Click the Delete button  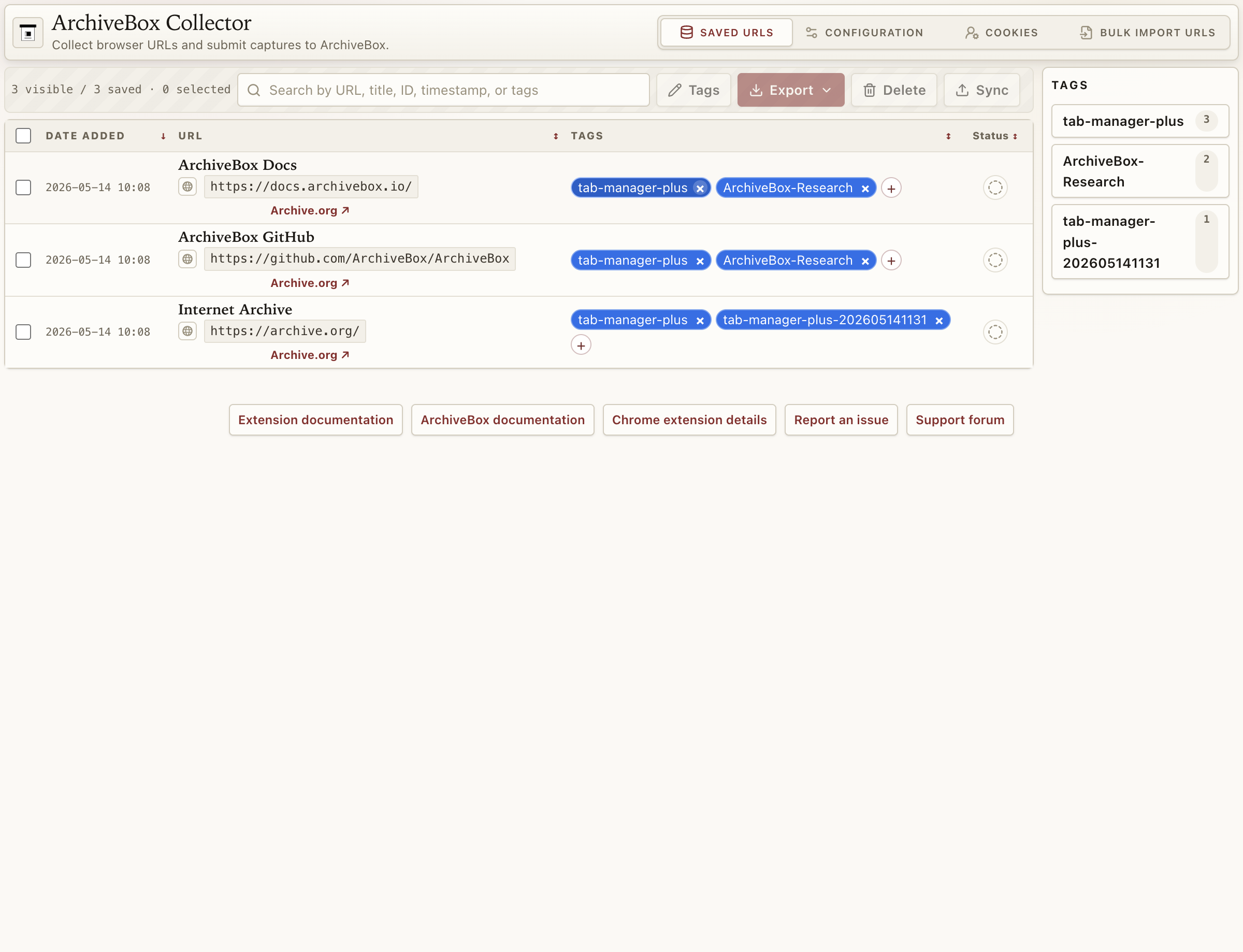point(893,90)
